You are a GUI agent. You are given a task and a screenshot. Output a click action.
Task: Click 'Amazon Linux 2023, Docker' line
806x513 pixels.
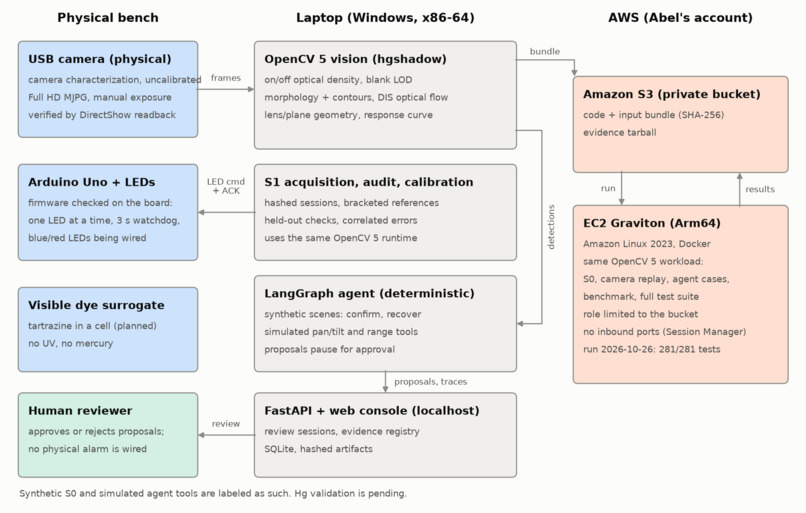point(647,244)
